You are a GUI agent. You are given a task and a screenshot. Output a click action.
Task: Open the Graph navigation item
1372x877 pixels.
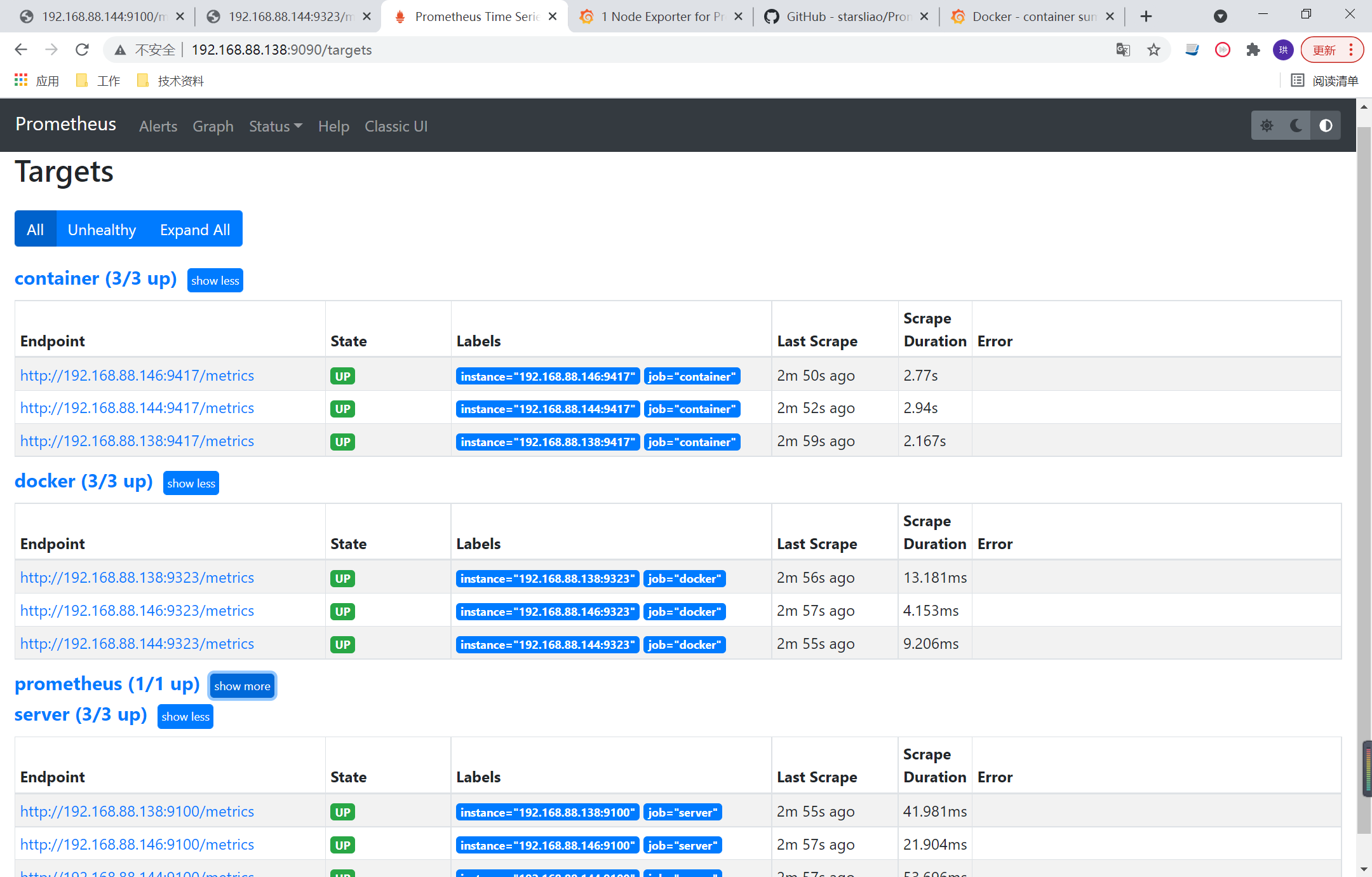(x=213, y=126)
